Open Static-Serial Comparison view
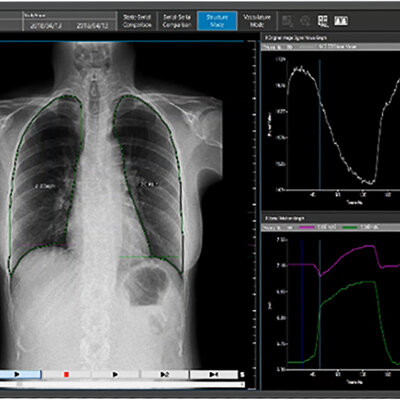The height and width of the screenshot is (400, 400). pyautogui.click(x=137, y=21)
